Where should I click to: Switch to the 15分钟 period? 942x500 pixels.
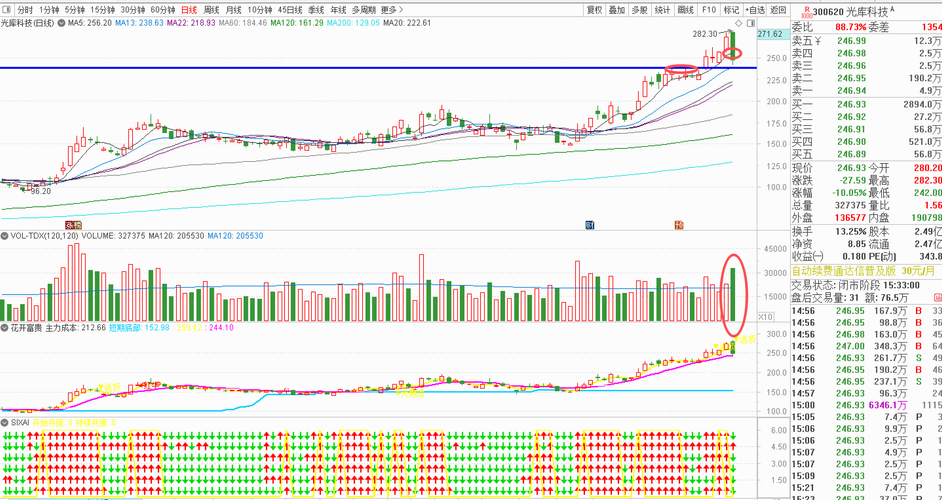[x=103, y=10]
